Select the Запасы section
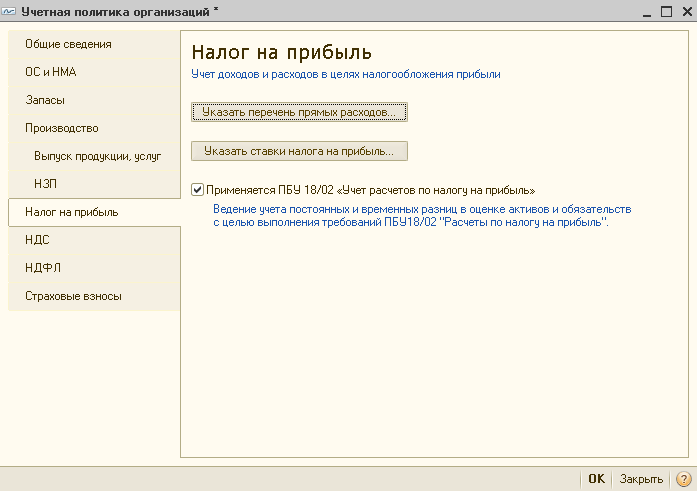This screenshot has width=697, height=491. click(94, 100)
